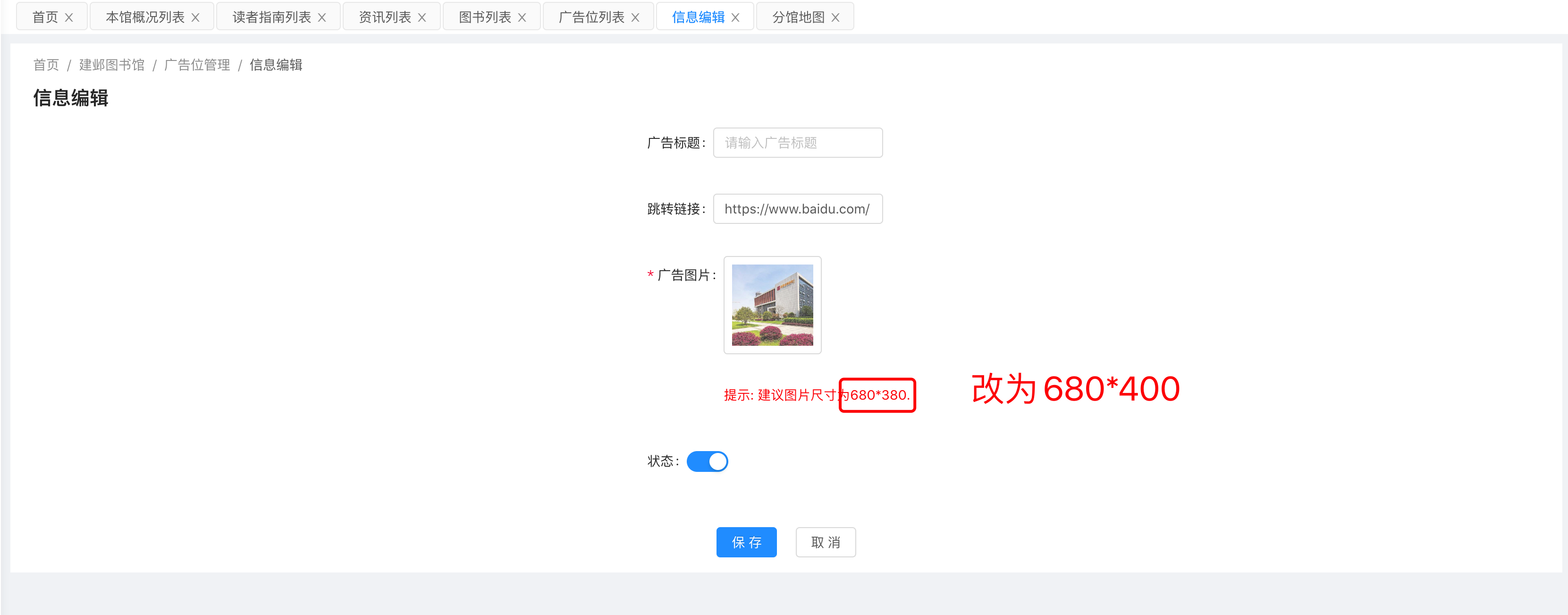Click the 跳转链接 label
This screenshot has width=1568, height=615.
(676, 209)
